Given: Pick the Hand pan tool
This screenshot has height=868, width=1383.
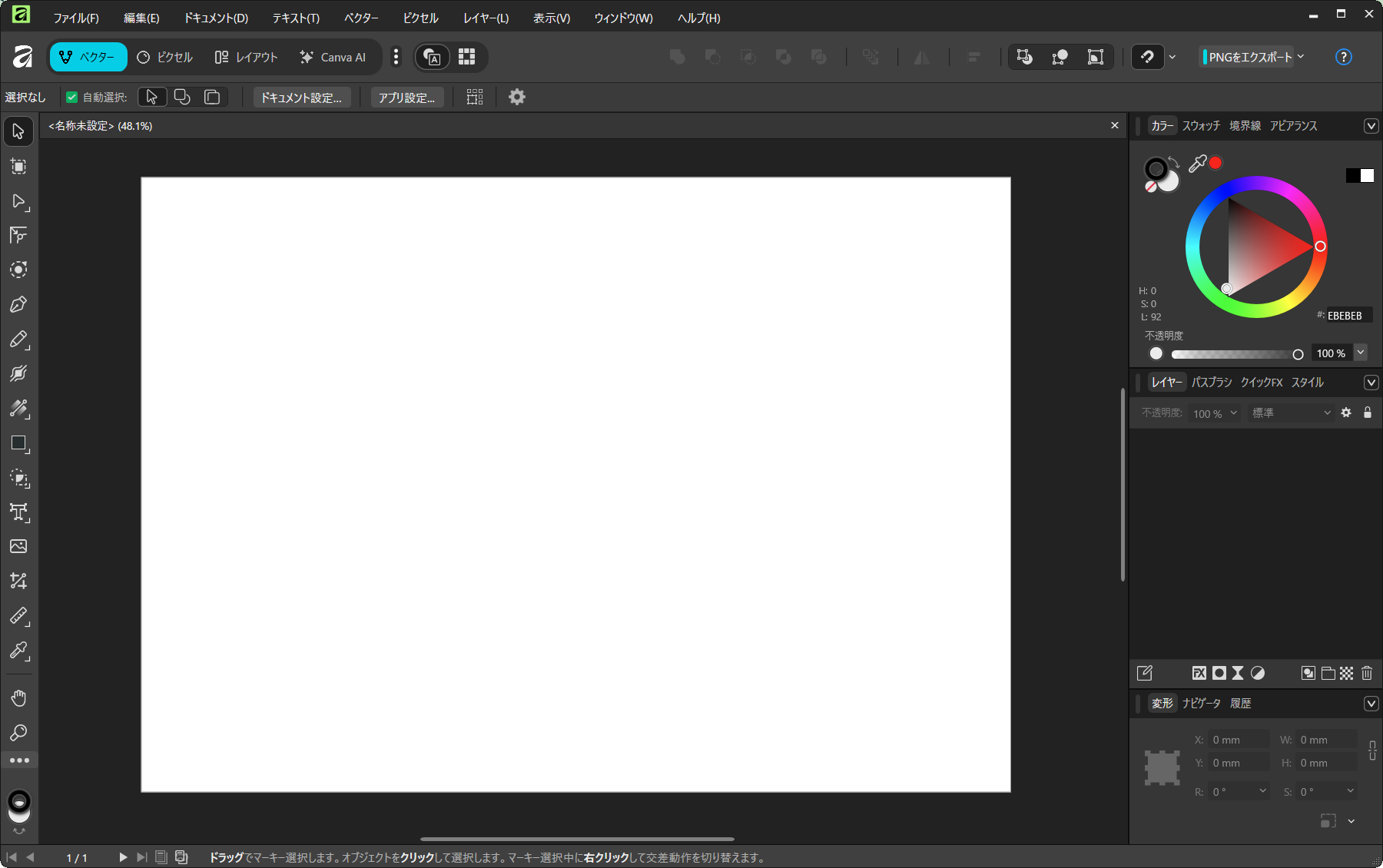Looking at the screenshot, I should point(18,697).
